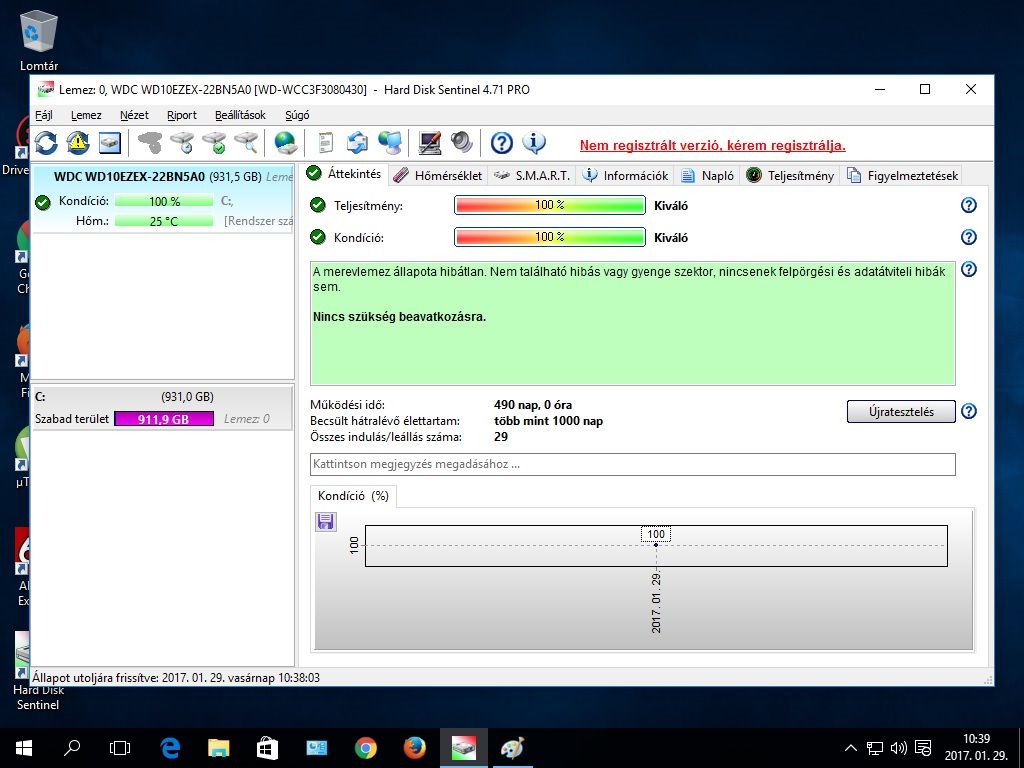Switch to the Figyelmeztetések tab
This screenshot has height=768, width=1024.
tap(903, 176)
